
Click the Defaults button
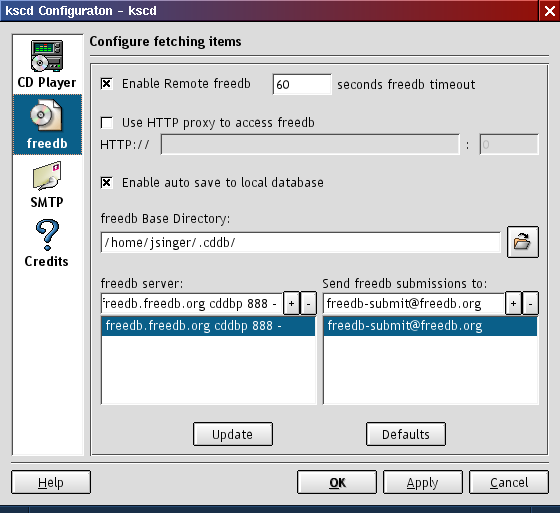[406, 434]
